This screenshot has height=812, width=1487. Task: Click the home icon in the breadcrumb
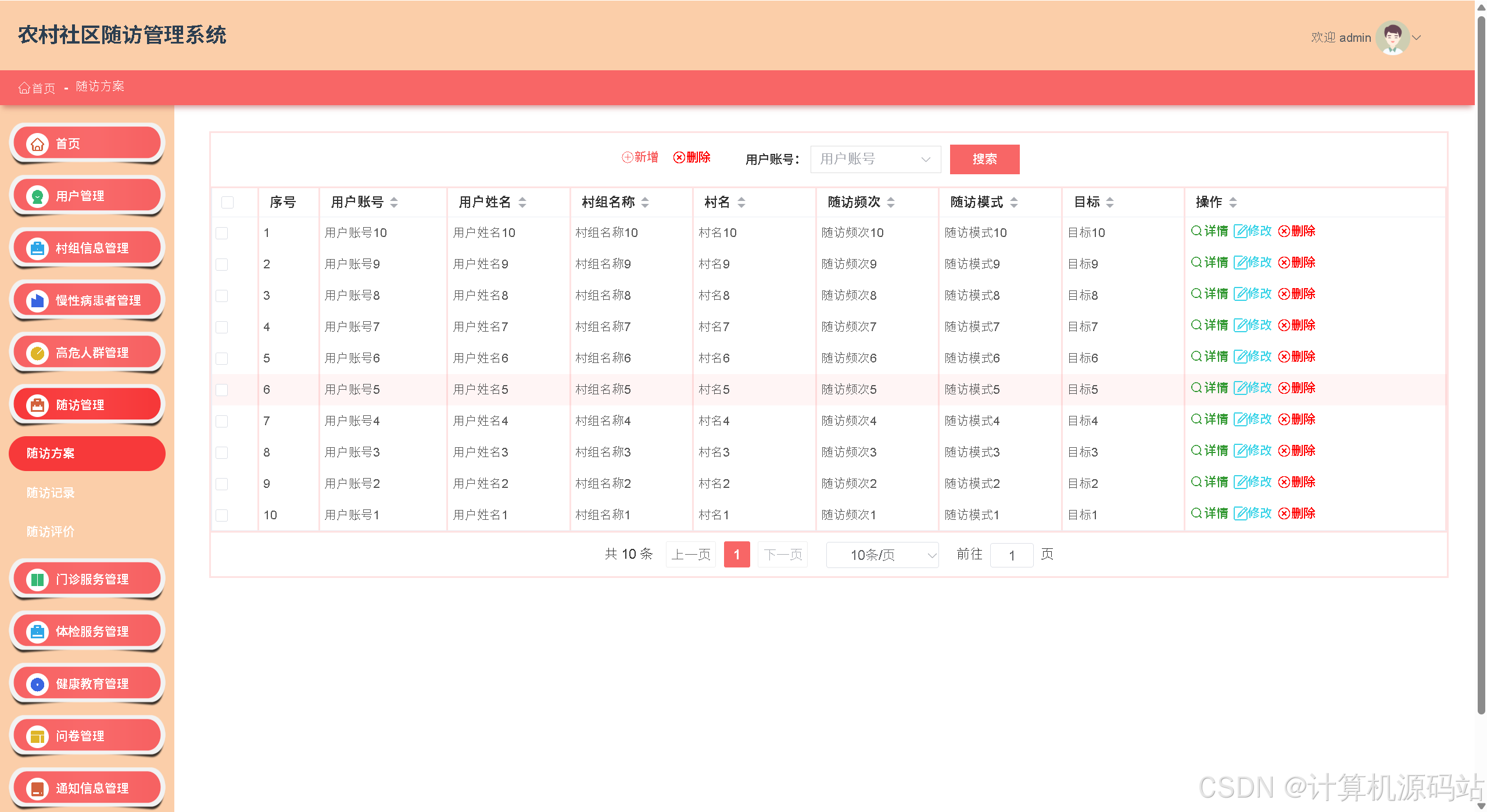tap(24, 88)
